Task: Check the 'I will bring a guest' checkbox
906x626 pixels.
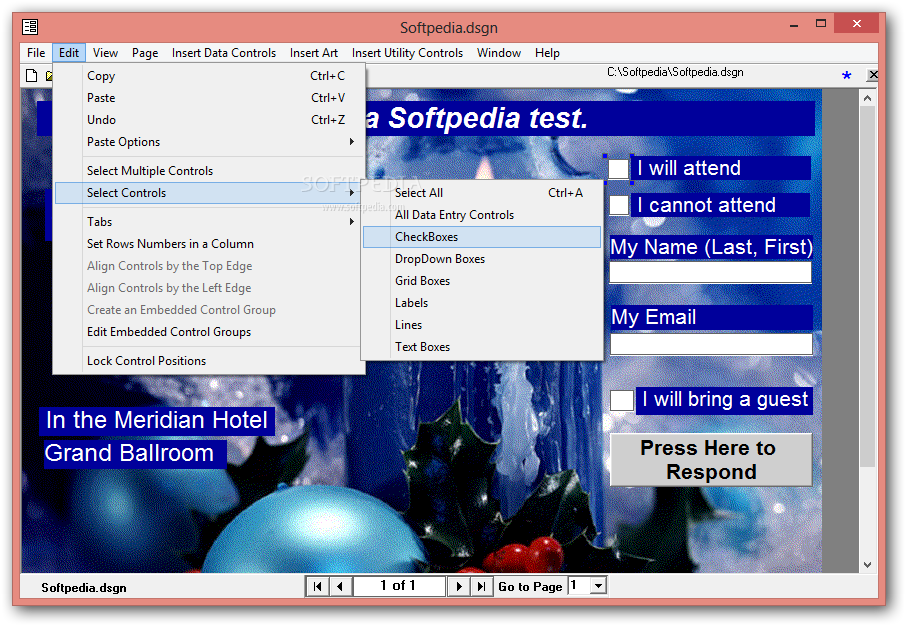Action: (x=622, y=401)
